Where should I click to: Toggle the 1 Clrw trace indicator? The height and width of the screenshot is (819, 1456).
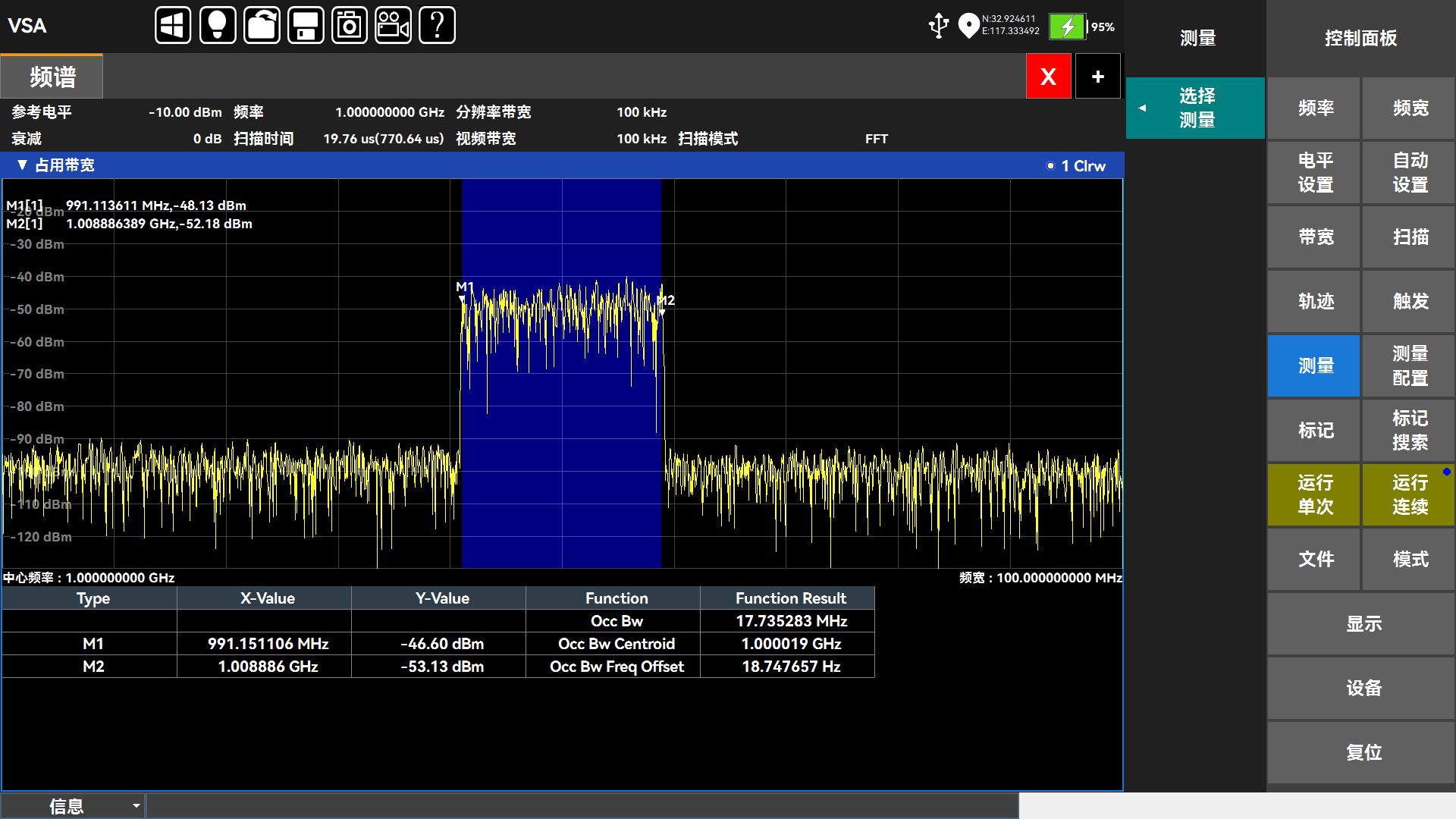pos(1077,166)
